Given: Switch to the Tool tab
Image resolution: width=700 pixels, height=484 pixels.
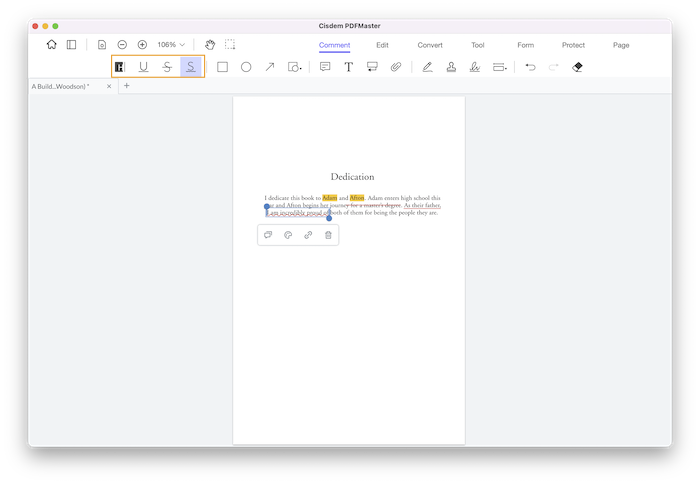Looking at the screenshot, I should [x=478, y=45].
